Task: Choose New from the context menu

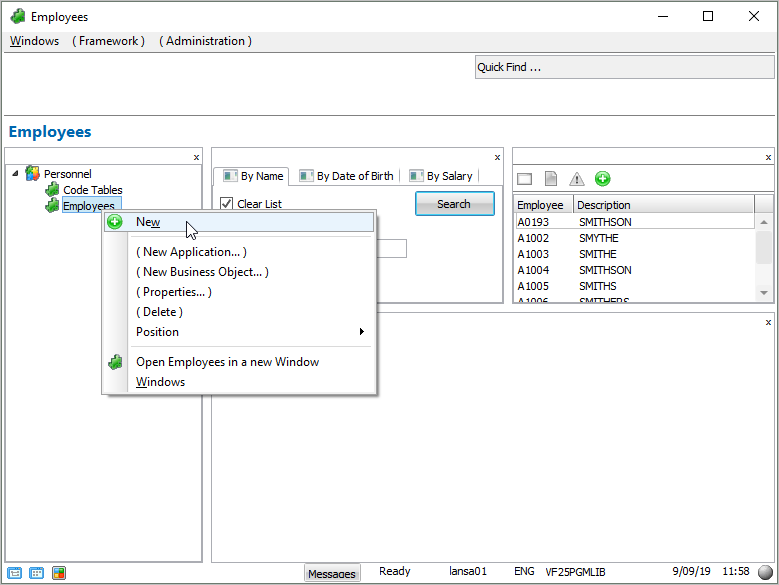Action: pyautogui.click(x=148, y=222)
